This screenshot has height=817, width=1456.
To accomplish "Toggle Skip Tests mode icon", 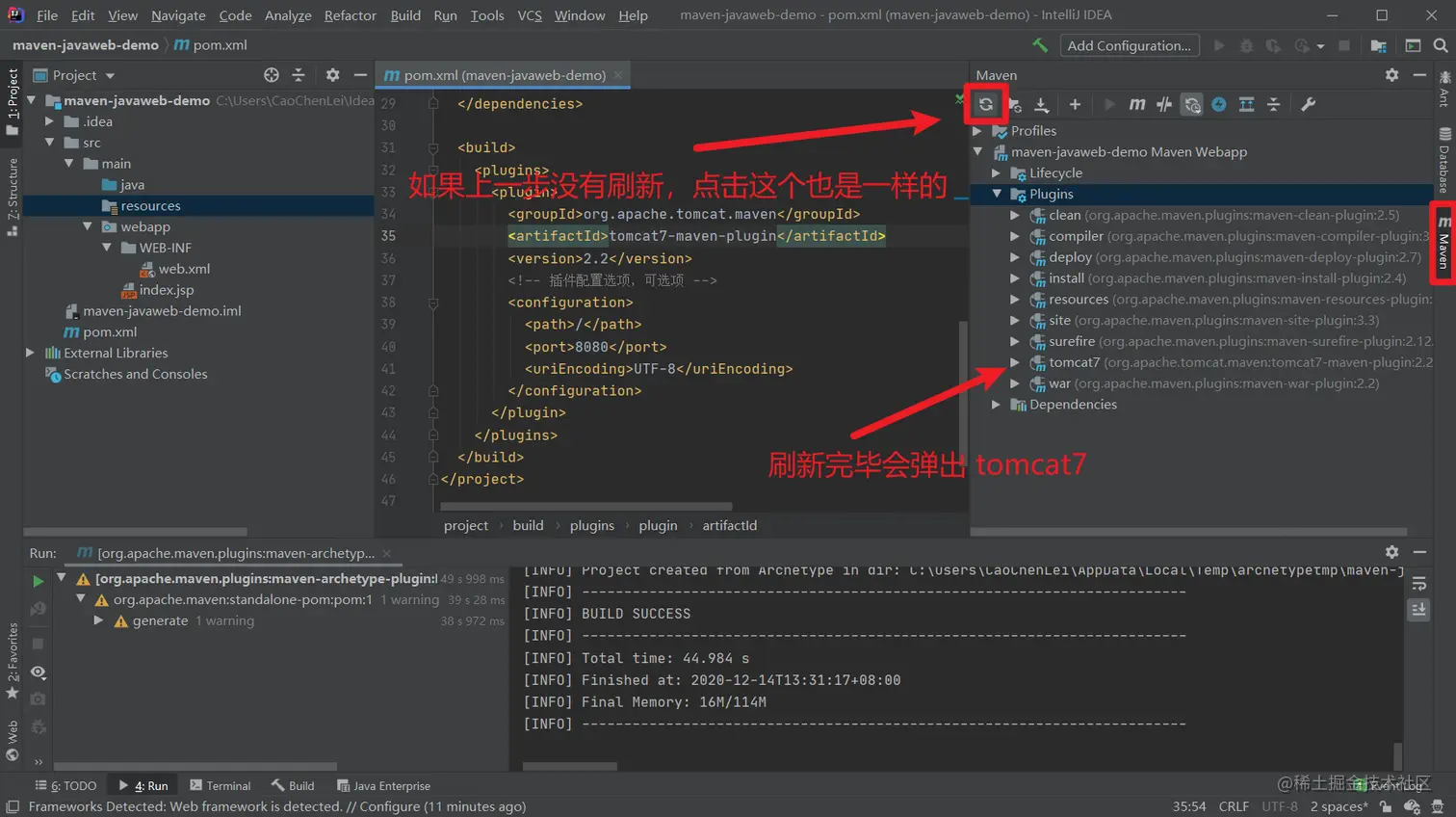I will point(1219,104).
